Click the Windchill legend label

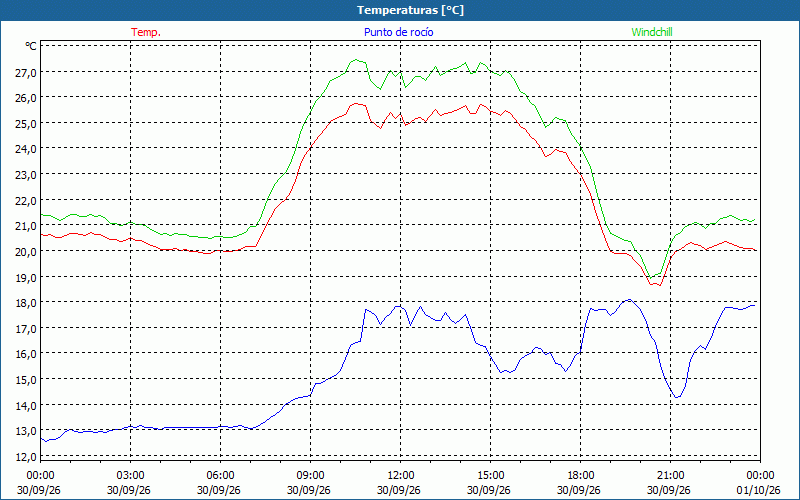click(x=652, y=32)
